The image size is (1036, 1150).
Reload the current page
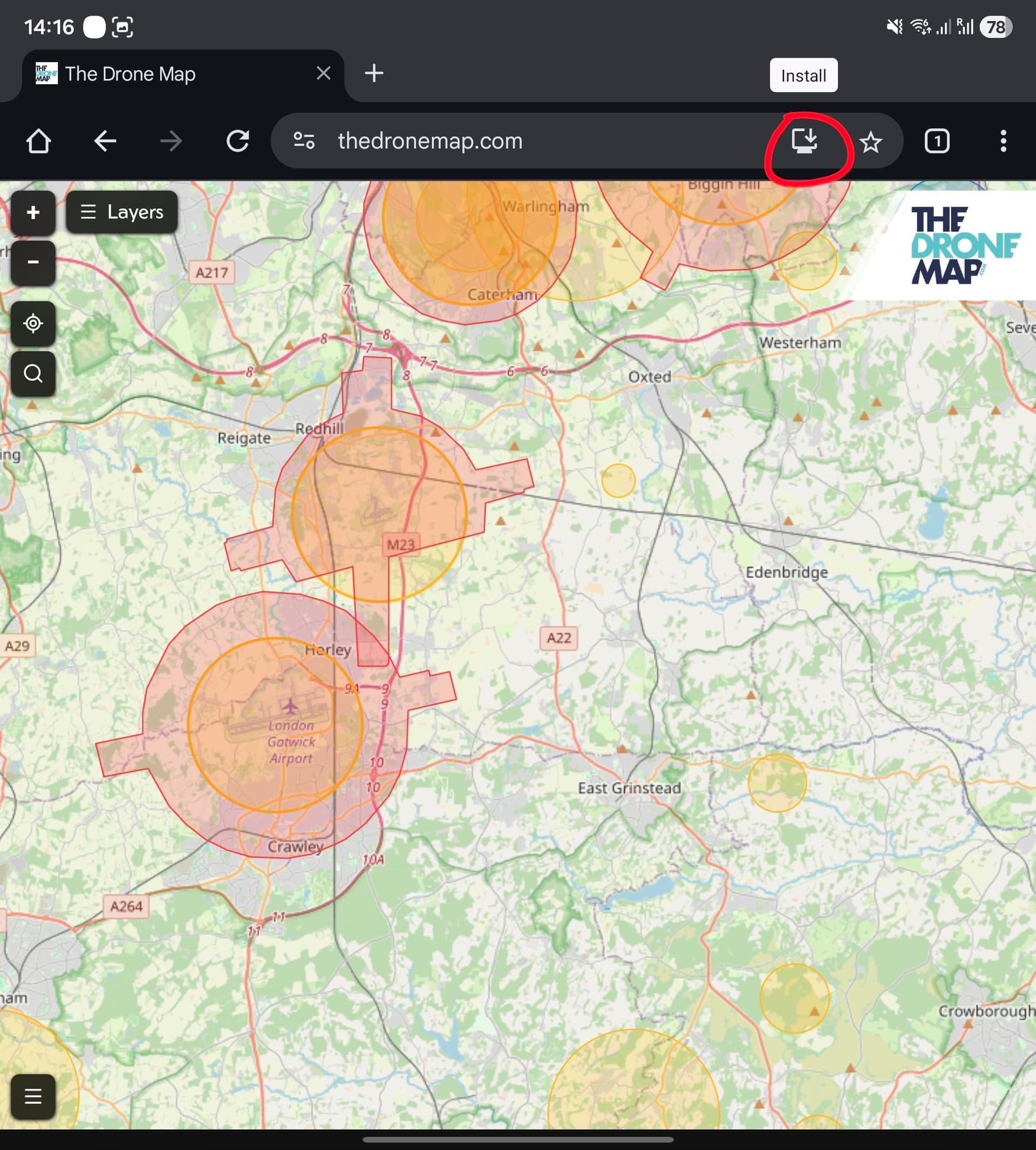click(237, 141)
